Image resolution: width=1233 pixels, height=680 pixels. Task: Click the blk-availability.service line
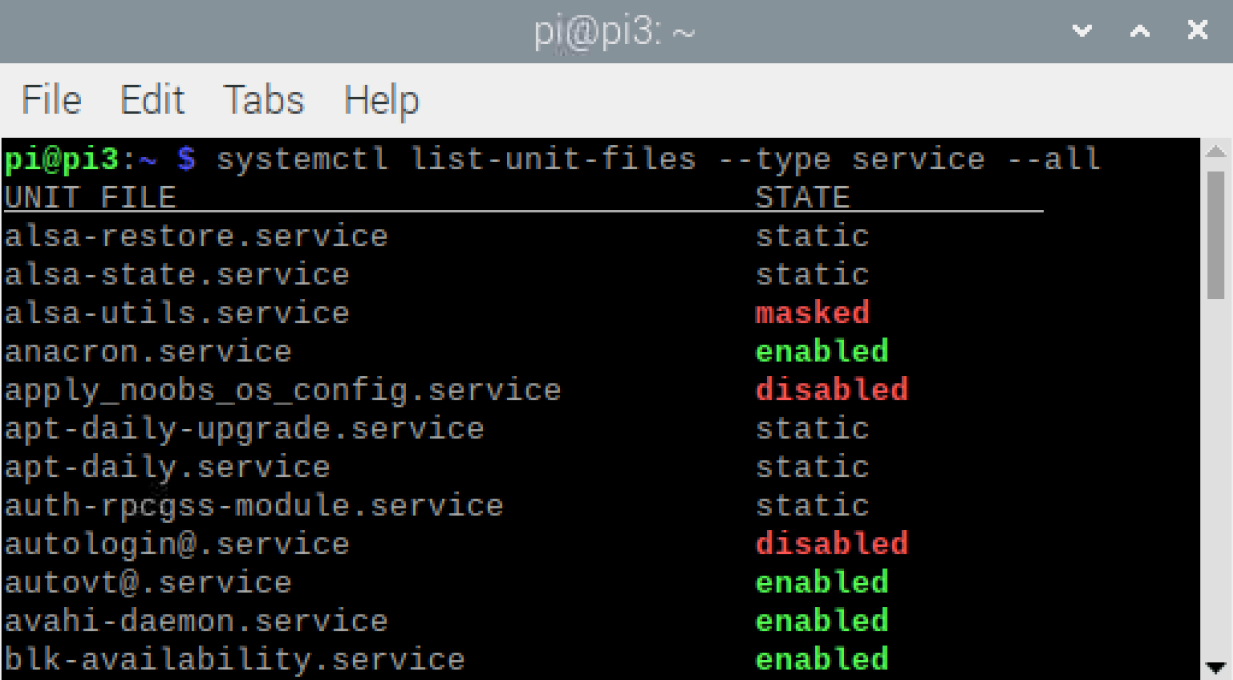pos(233,659)
